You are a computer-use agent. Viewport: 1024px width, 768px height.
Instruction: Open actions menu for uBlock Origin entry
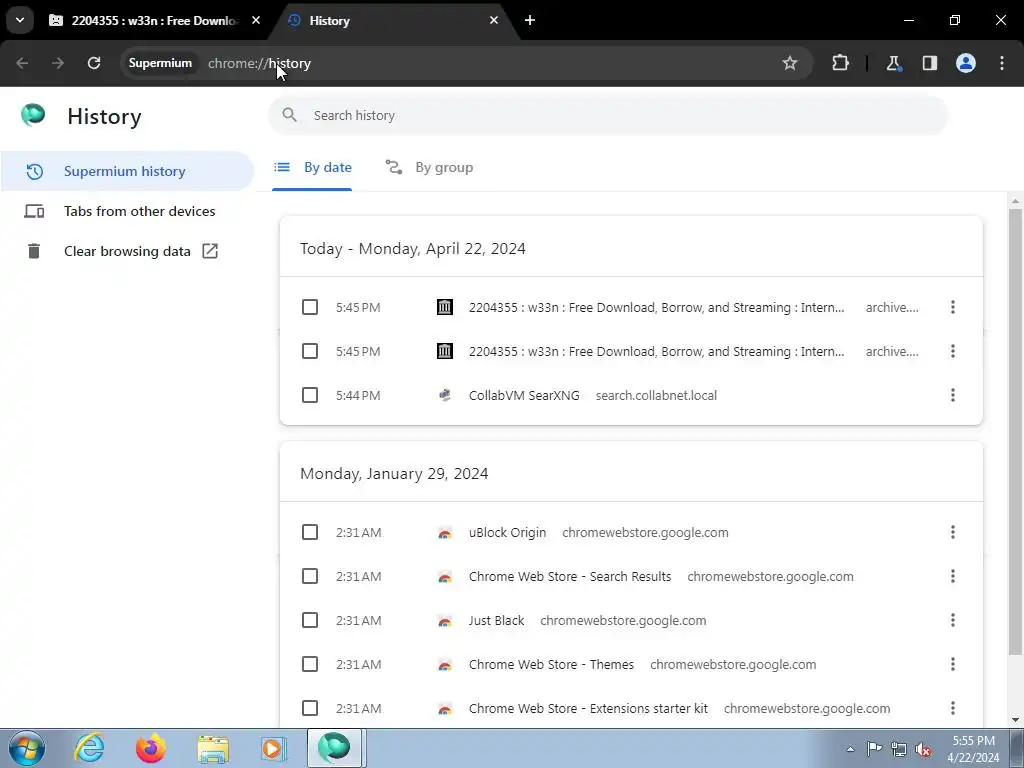[953, 532]
